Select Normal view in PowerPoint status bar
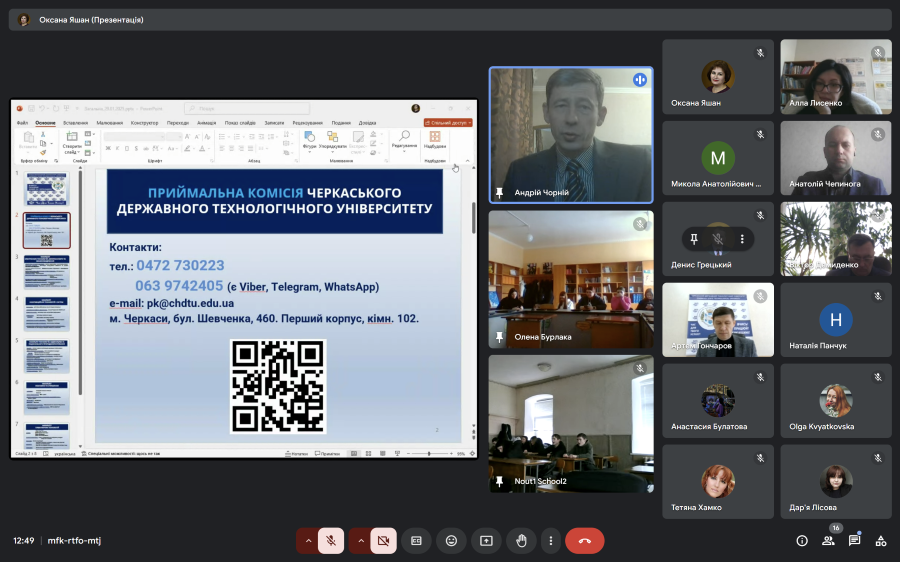Image resolution: width=900 pixels, height=562 pixels. click(x=354, y=454)
